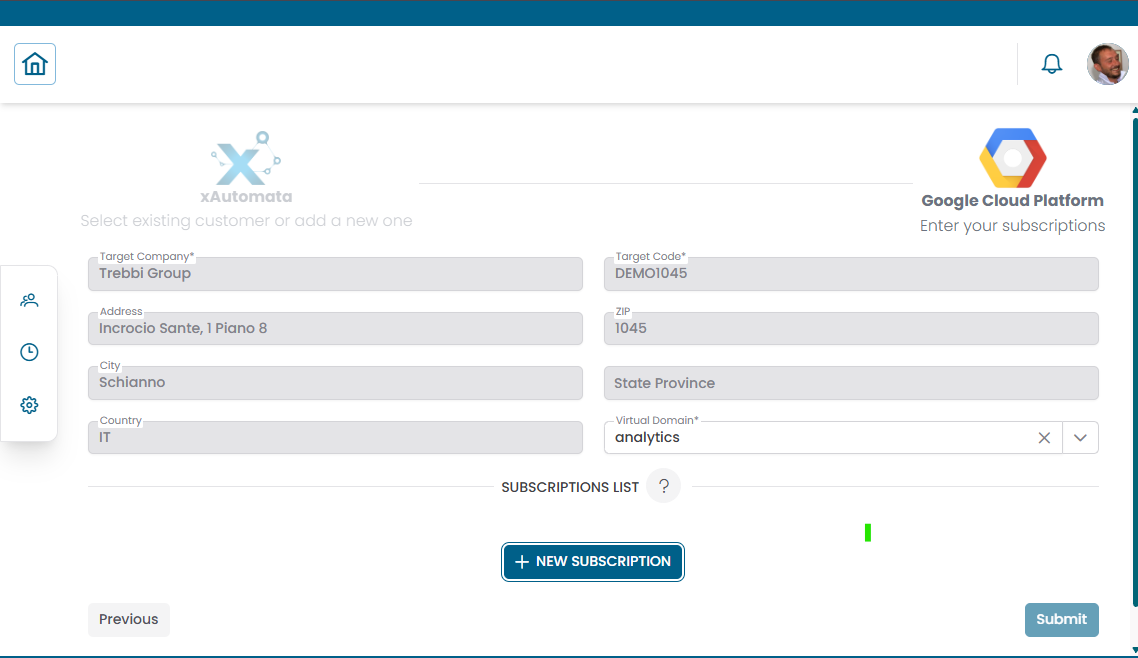Go back using the Previous button

128,619
